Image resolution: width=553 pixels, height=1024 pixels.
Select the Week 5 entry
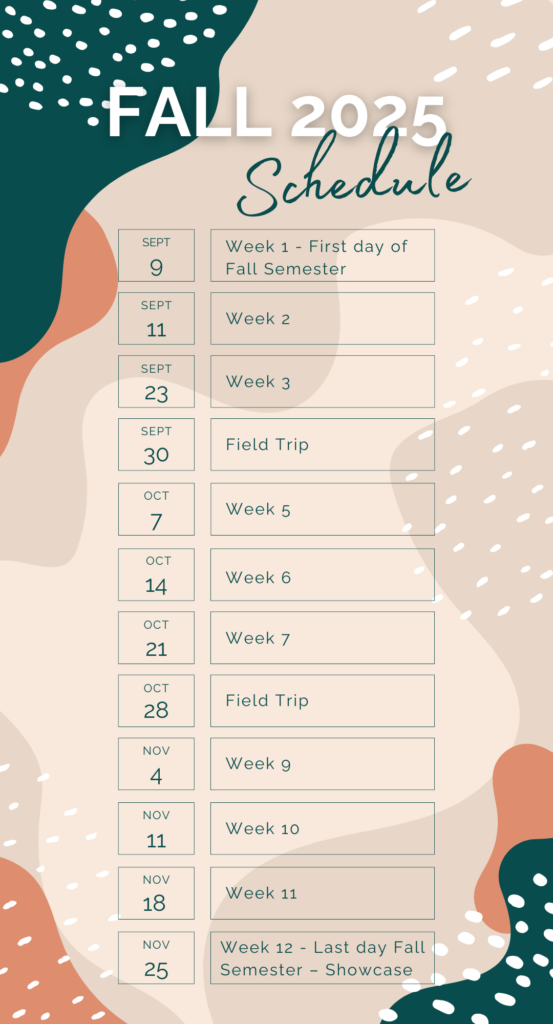[x=323, y=509]
